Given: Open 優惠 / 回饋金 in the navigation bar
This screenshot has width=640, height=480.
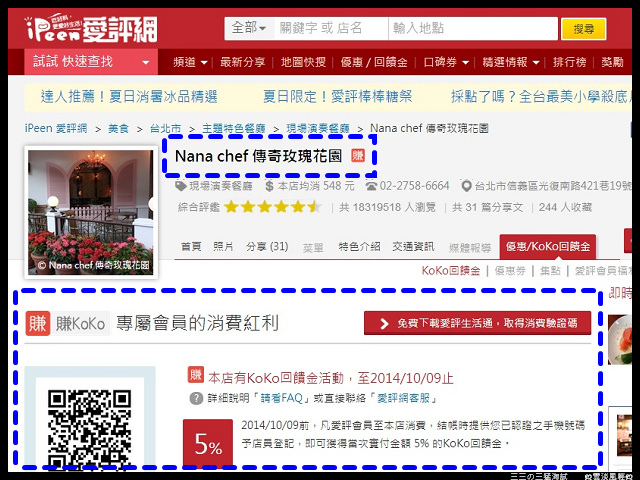Looking at the screenshot, I should [374, 62].
